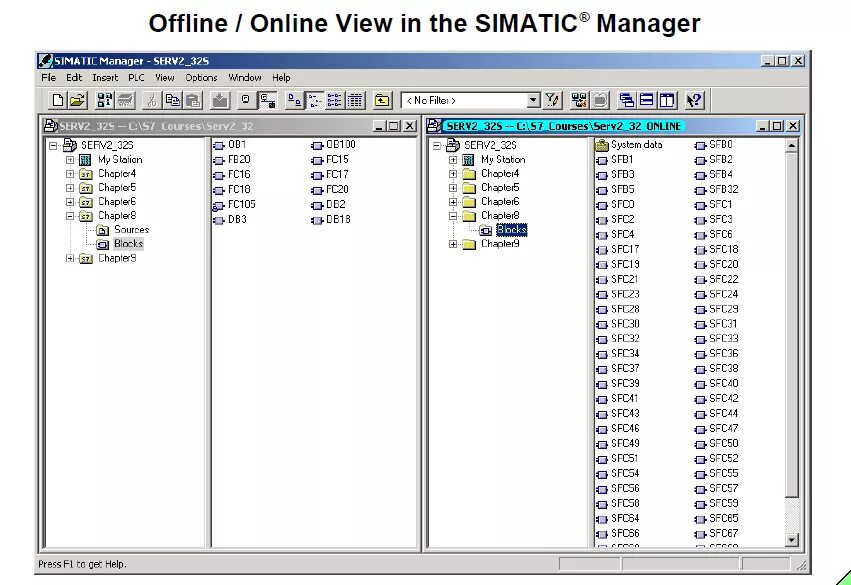Screen dimensions: 851x585
Task: Click scroll down arrow in ONLINE block list
Action: point(792,539)
